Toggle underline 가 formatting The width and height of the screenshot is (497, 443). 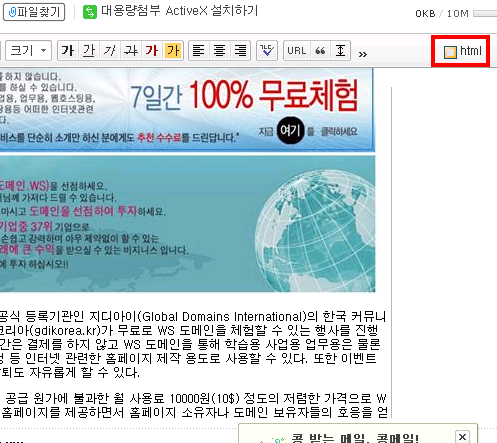pos(89,51)
